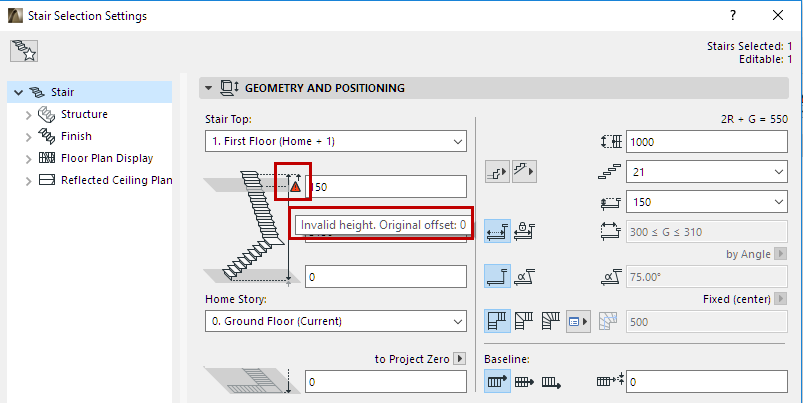803x403 pixels.
Task: Select Floor Plan Display in the tree
Action: coord(106,158)
